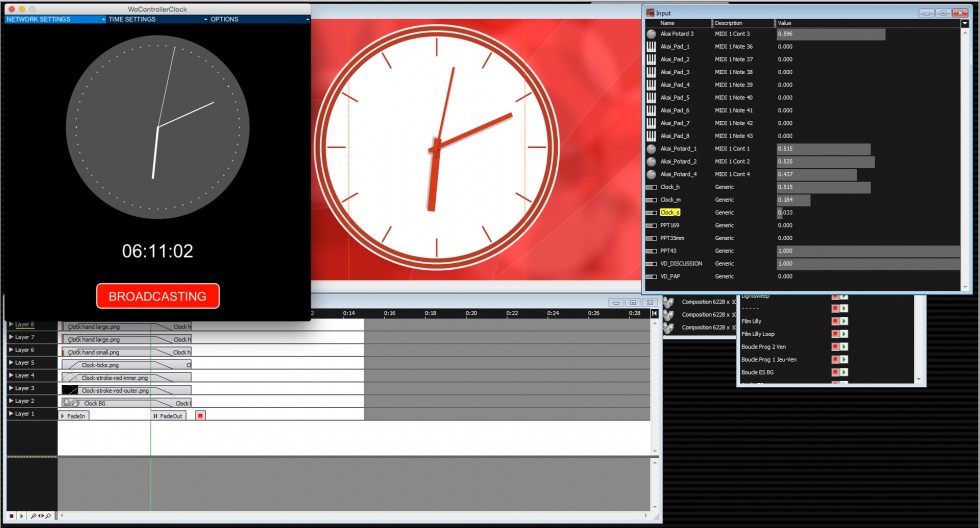Click the fader icon beside PPT43

(x=651, y=251)
